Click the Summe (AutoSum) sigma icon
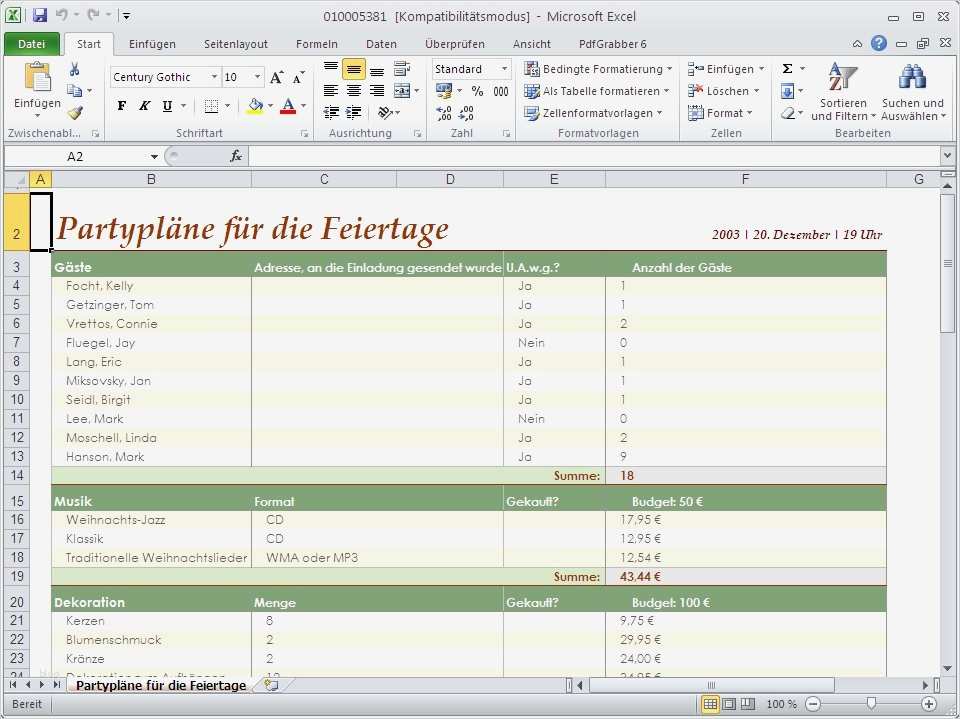Viewport: 960px width, 719px height. (788, 66)
